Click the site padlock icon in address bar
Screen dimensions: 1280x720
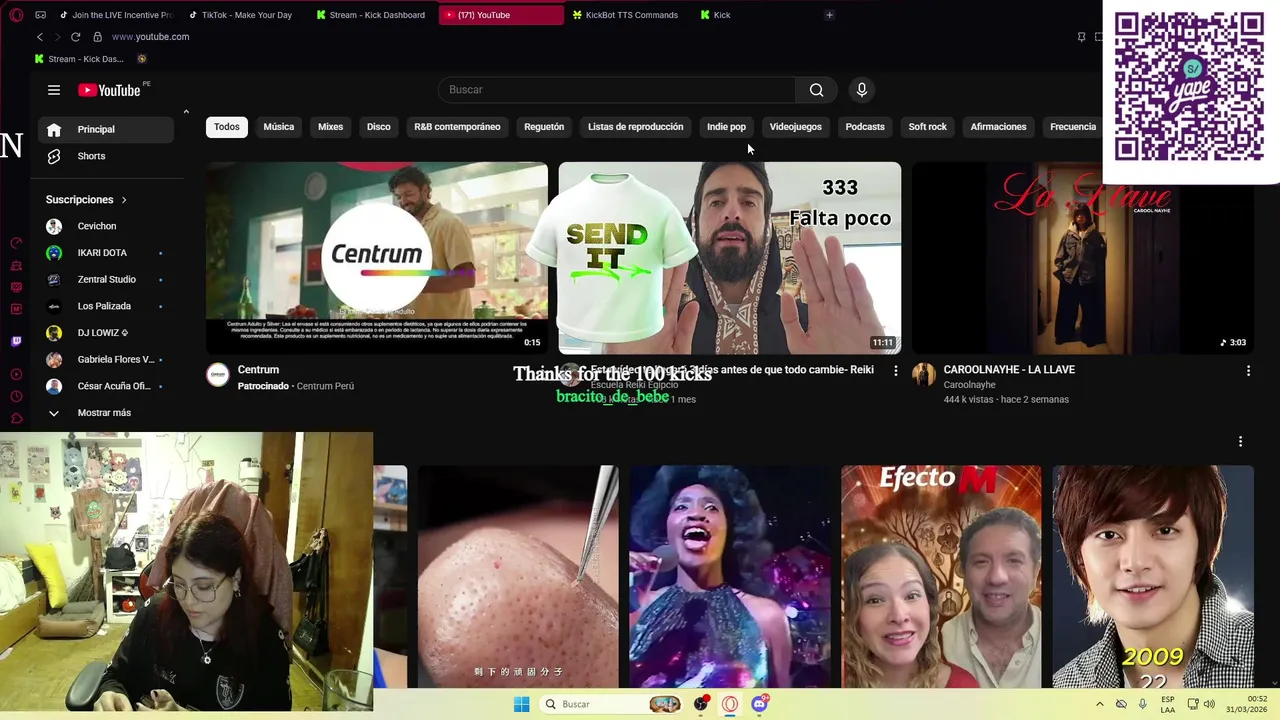[97, 37]
